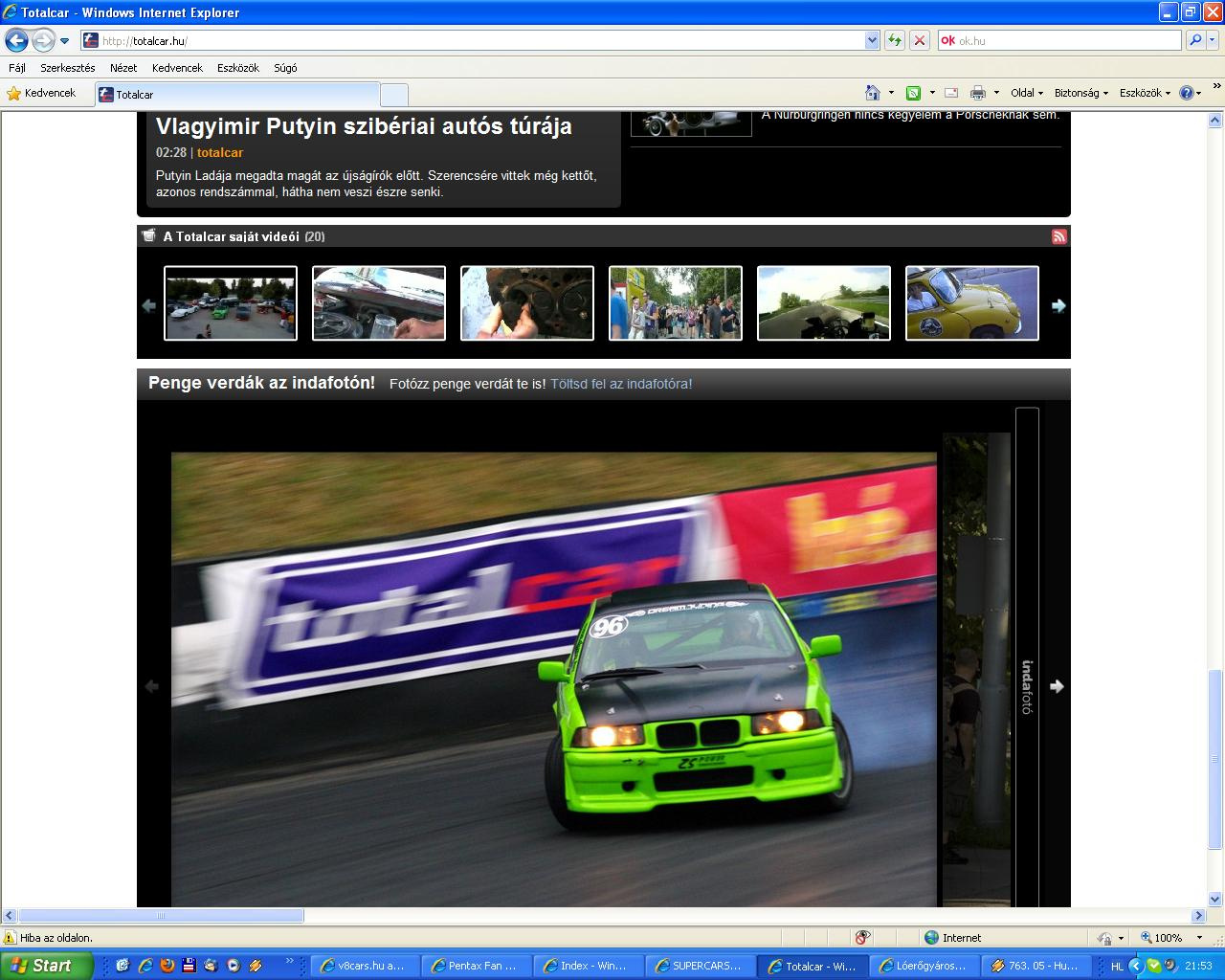Image resolution: width=1225 pixels, height=980 pixels.
Task: Refresh the page with the green arrows icon
Action: [895, 40]
